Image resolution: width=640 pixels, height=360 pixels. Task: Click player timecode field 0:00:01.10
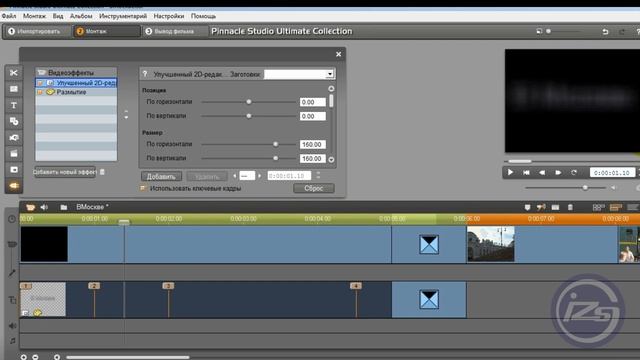click(x=612, y=173)
